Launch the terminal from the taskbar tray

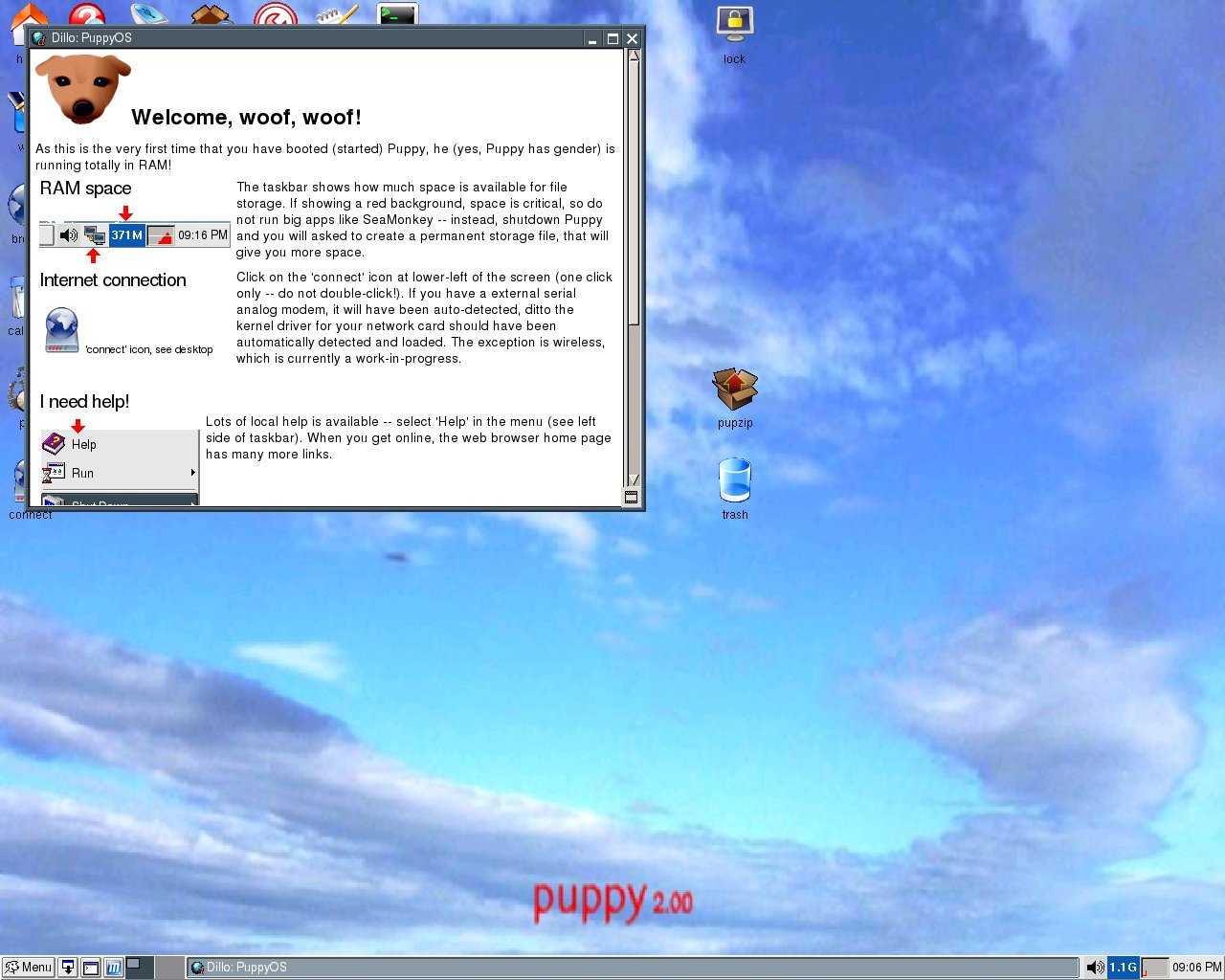coord(90,968)
